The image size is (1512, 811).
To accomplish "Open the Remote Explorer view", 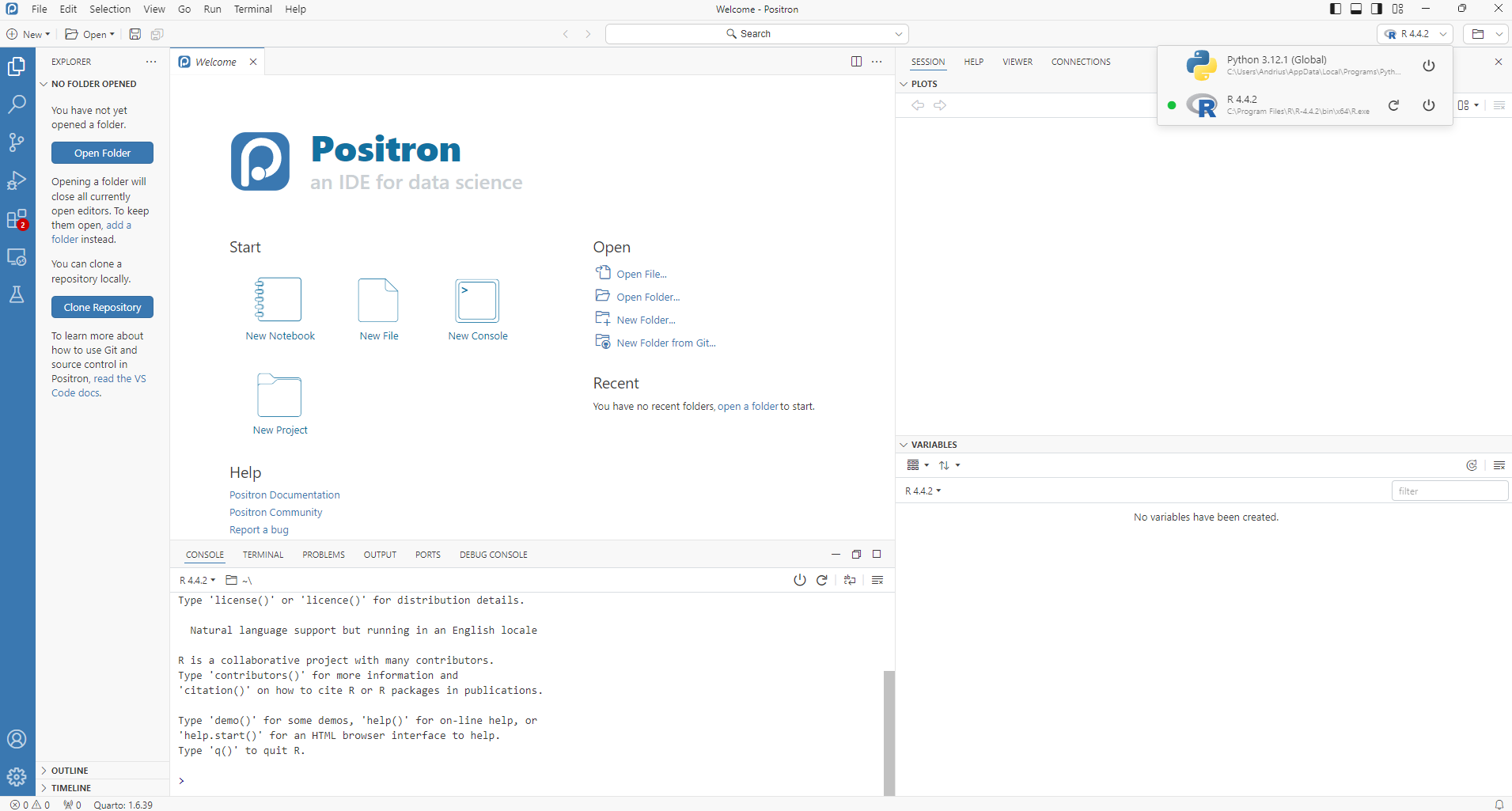I will point(17,257).
